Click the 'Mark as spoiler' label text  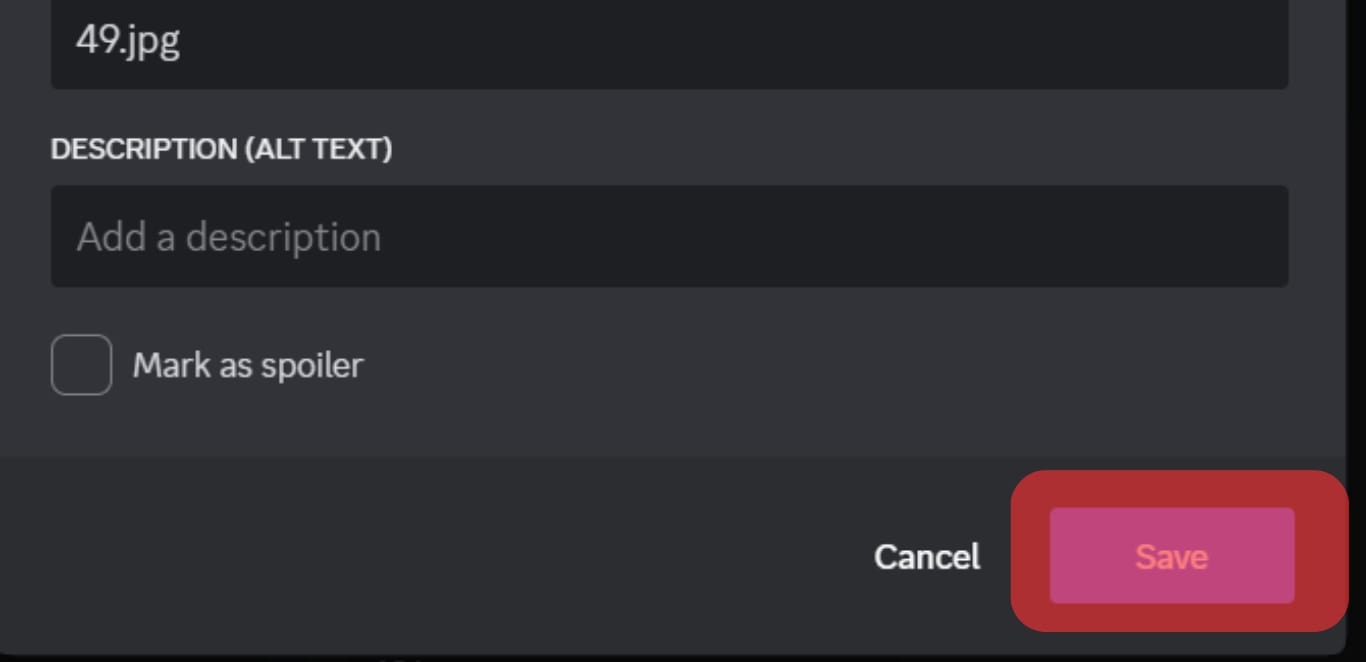[248, 365]
